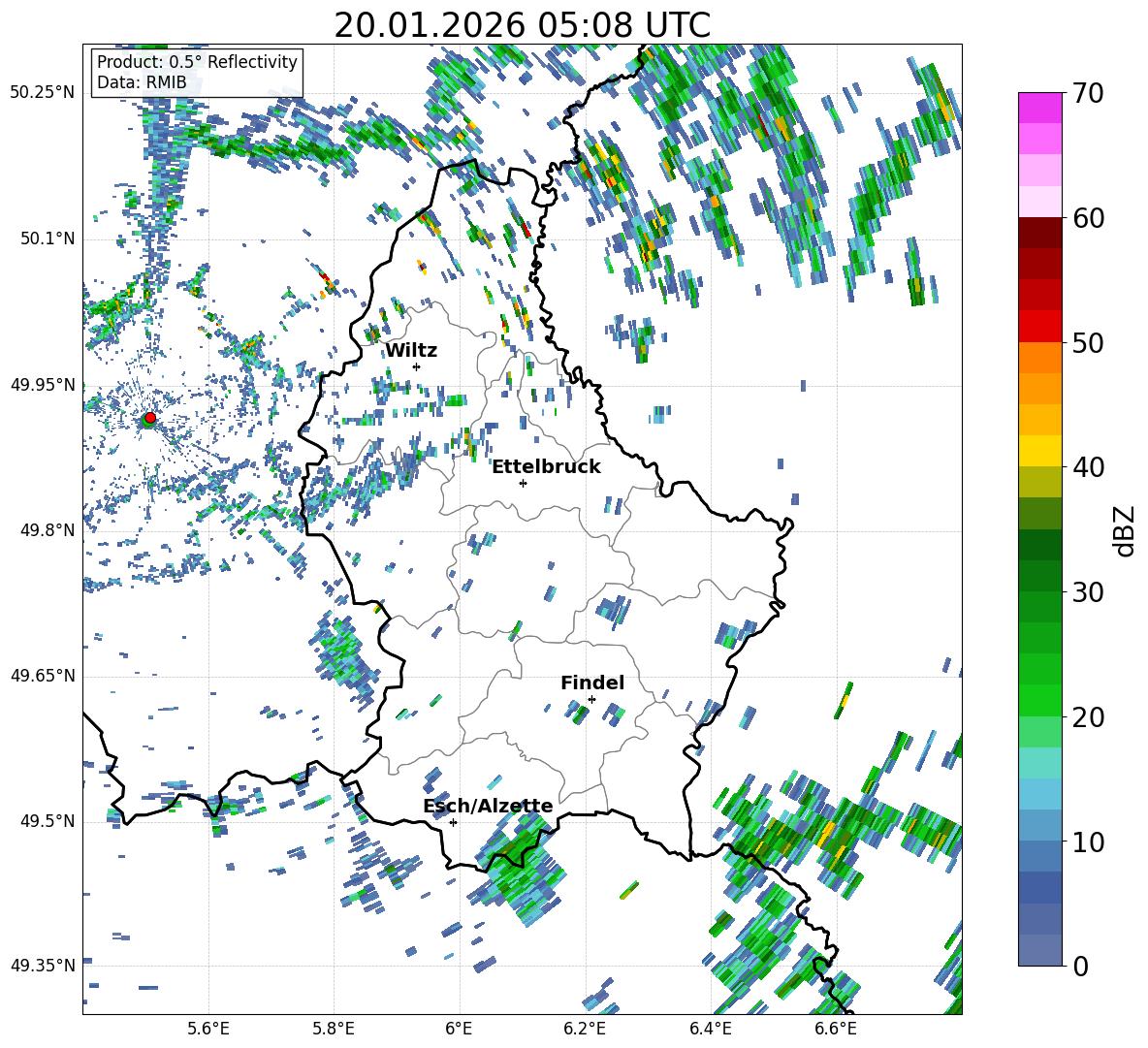1148x1048 pixels.
Task: Select the Ettelbruck city label
Action: tap(546, 467)
